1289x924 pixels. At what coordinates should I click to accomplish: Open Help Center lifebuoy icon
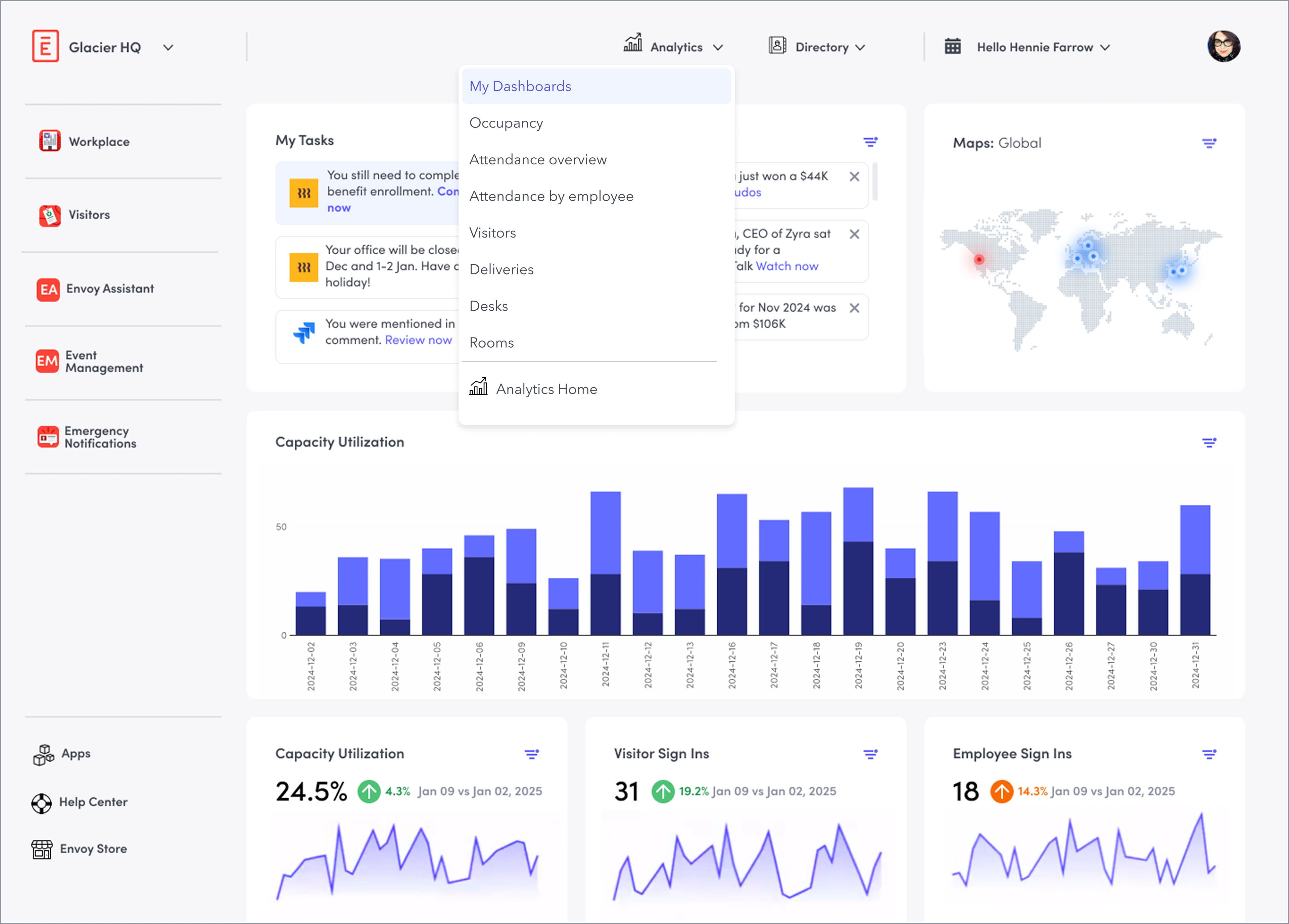click(42, 803)
